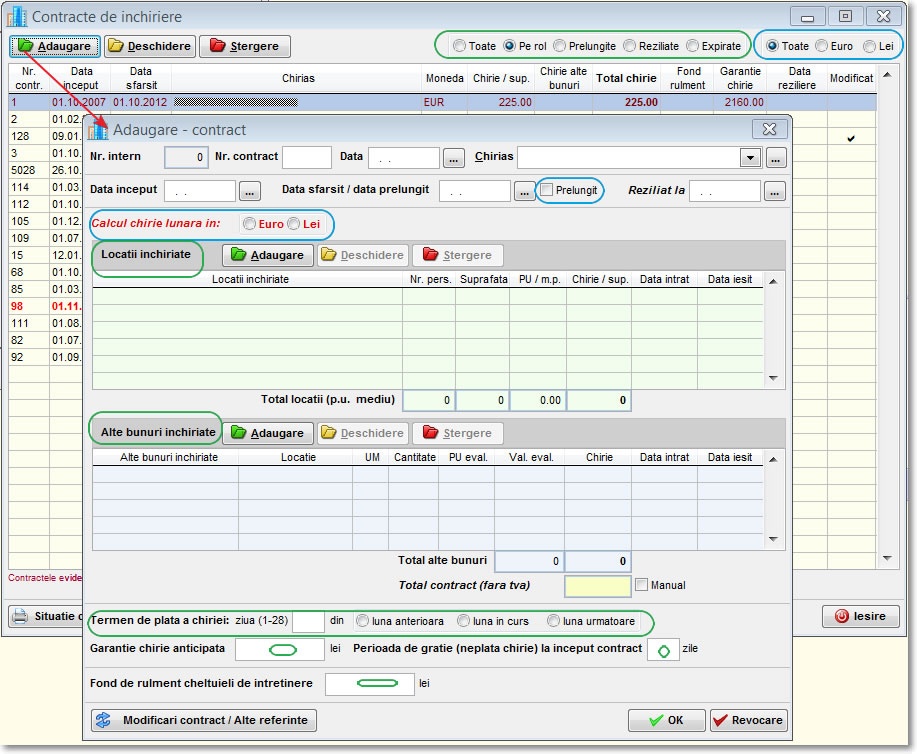Click Stergere under Alte bunuri inchiriate

click(457, 433)
